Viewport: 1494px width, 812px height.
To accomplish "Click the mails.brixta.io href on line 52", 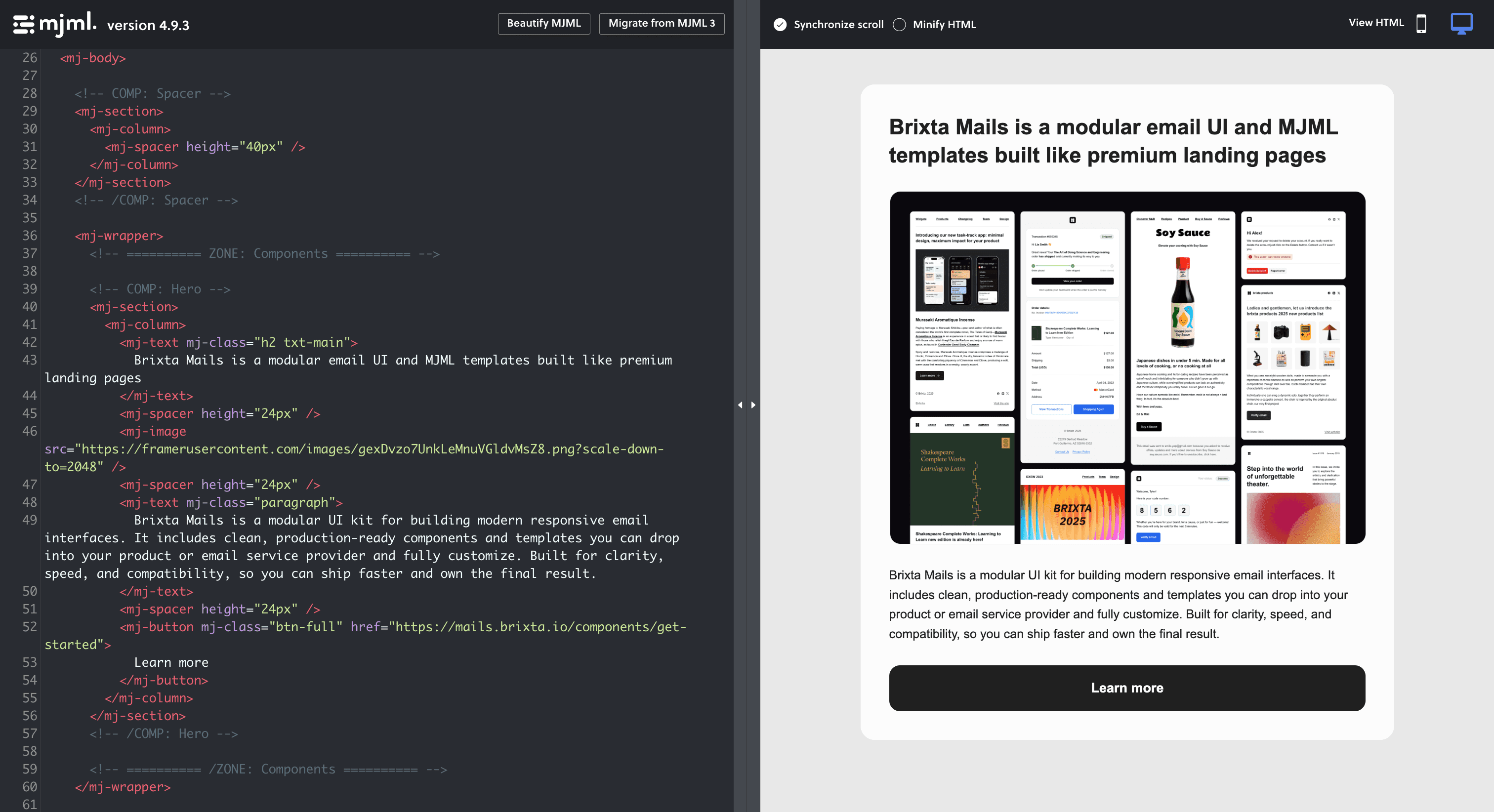I will point(534,627).
